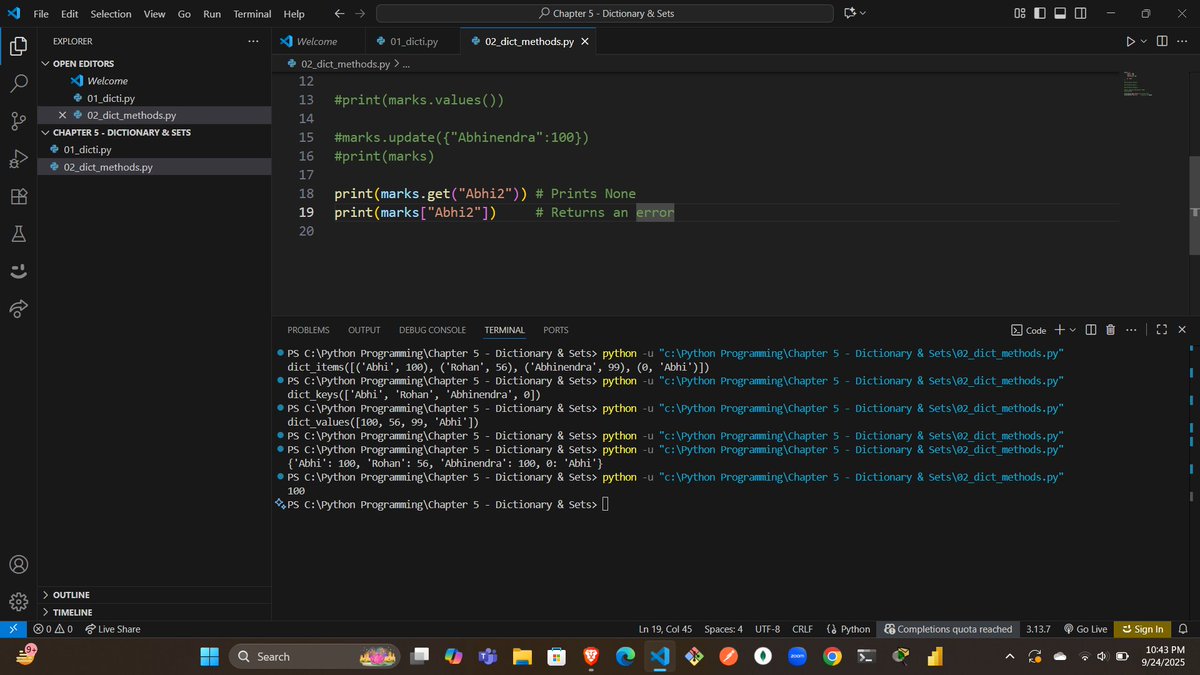
Task: Open the Search view in activity bar
Action: (x=18, y=83)
